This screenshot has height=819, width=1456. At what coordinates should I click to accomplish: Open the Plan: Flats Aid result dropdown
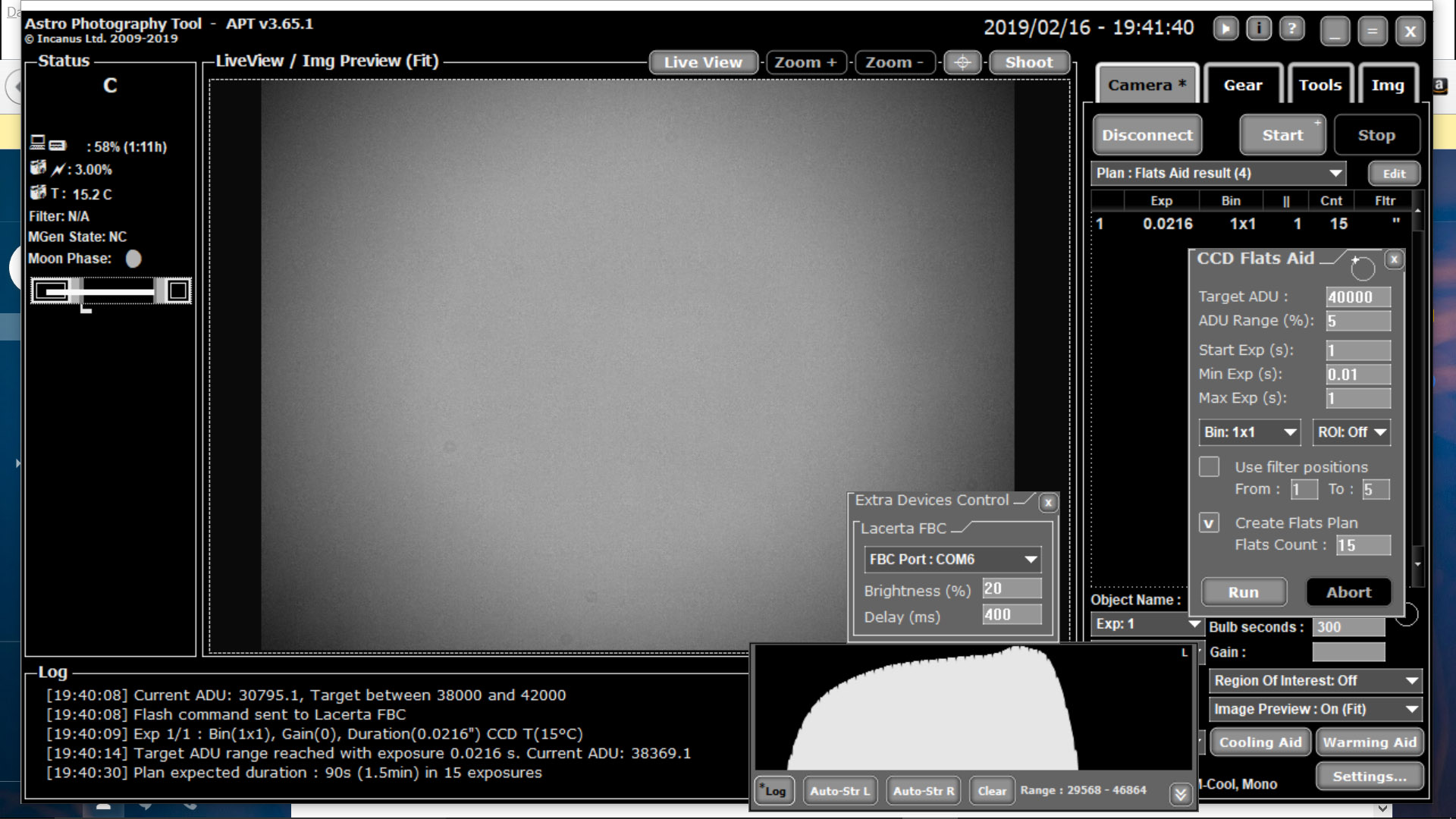click(x=1218, y=173)
